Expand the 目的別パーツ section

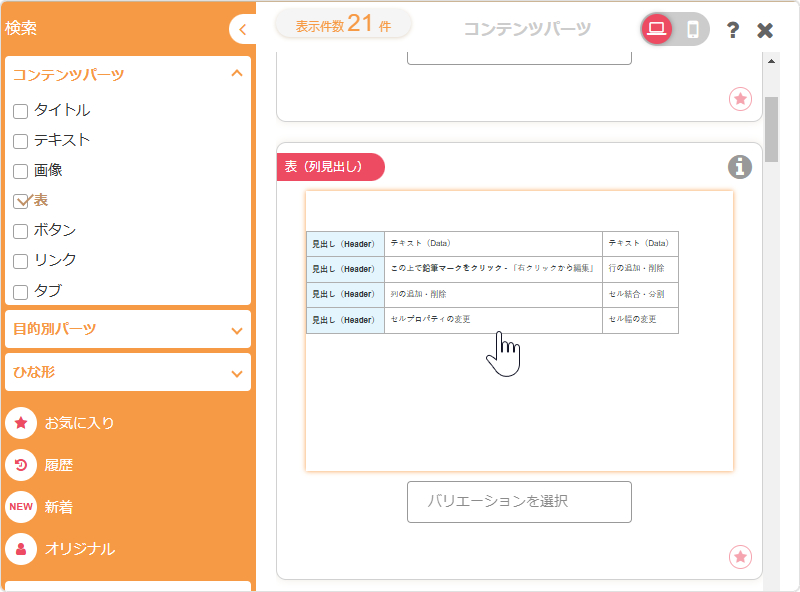pyautogui.click(x=236, y=329)
